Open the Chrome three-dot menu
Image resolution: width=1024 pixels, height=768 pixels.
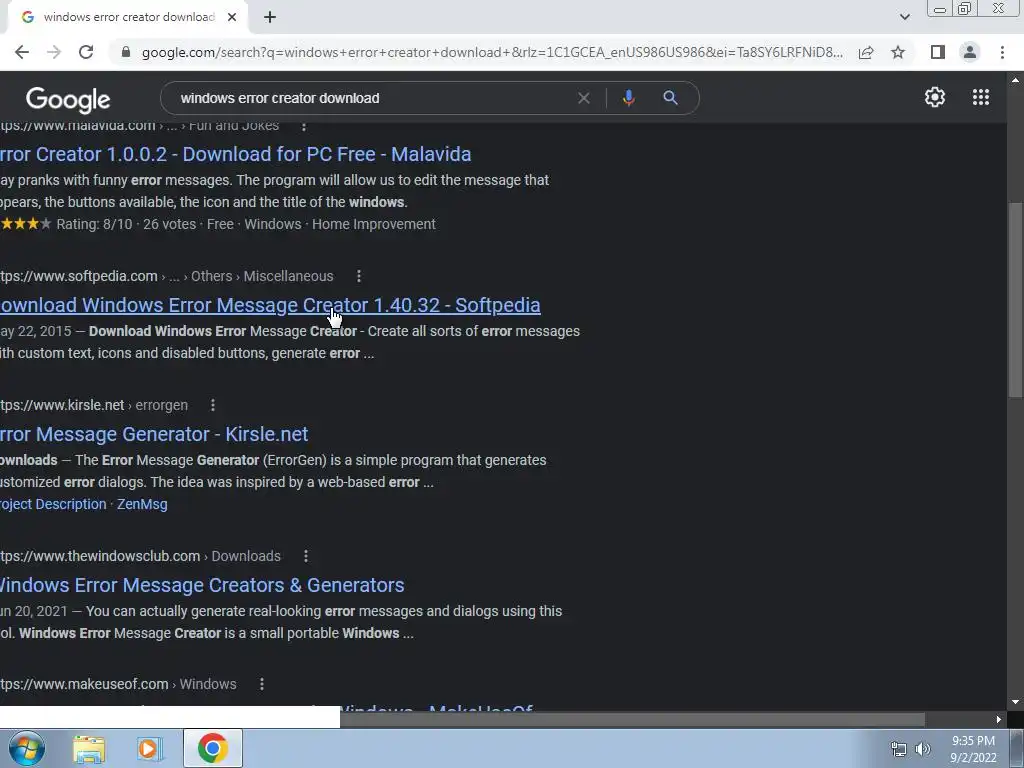(x=1002, y=52)
